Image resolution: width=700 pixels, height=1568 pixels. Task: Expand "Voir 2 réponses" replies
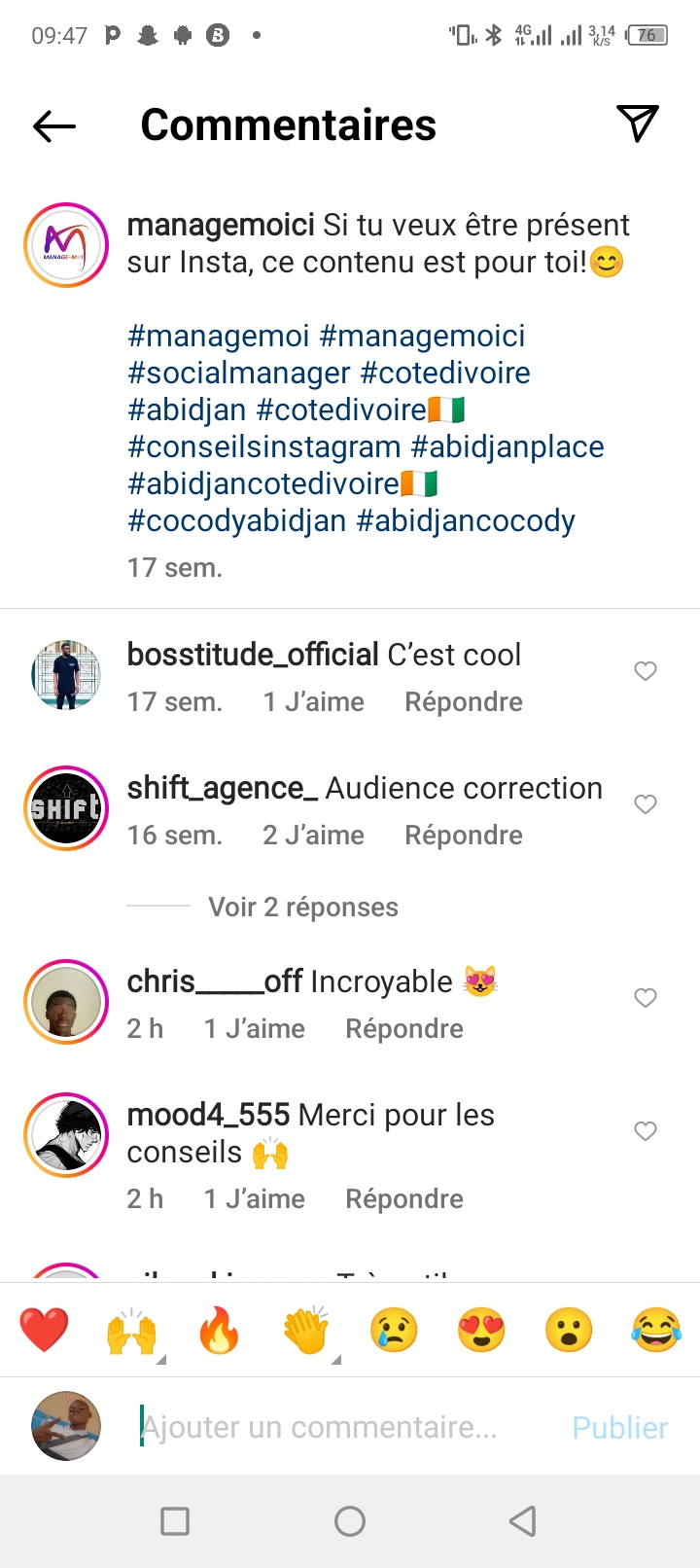pos(302,908)
